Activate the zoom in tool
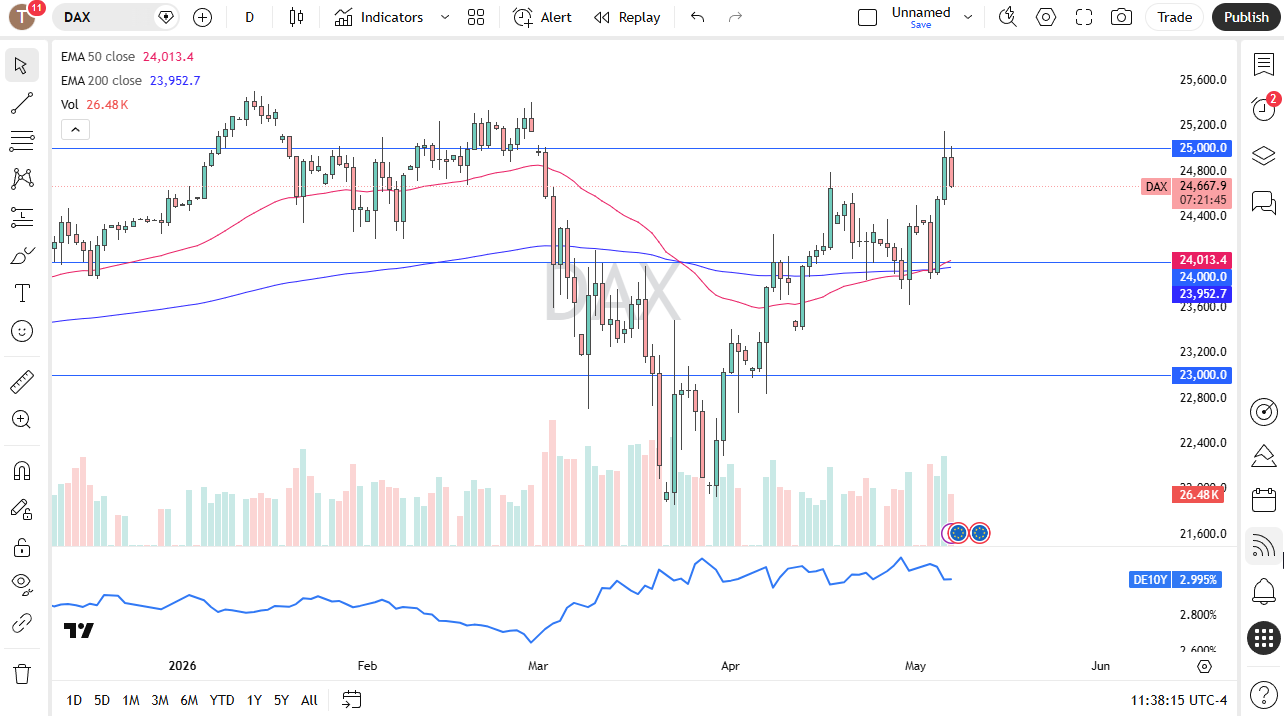 coord(22,419)
